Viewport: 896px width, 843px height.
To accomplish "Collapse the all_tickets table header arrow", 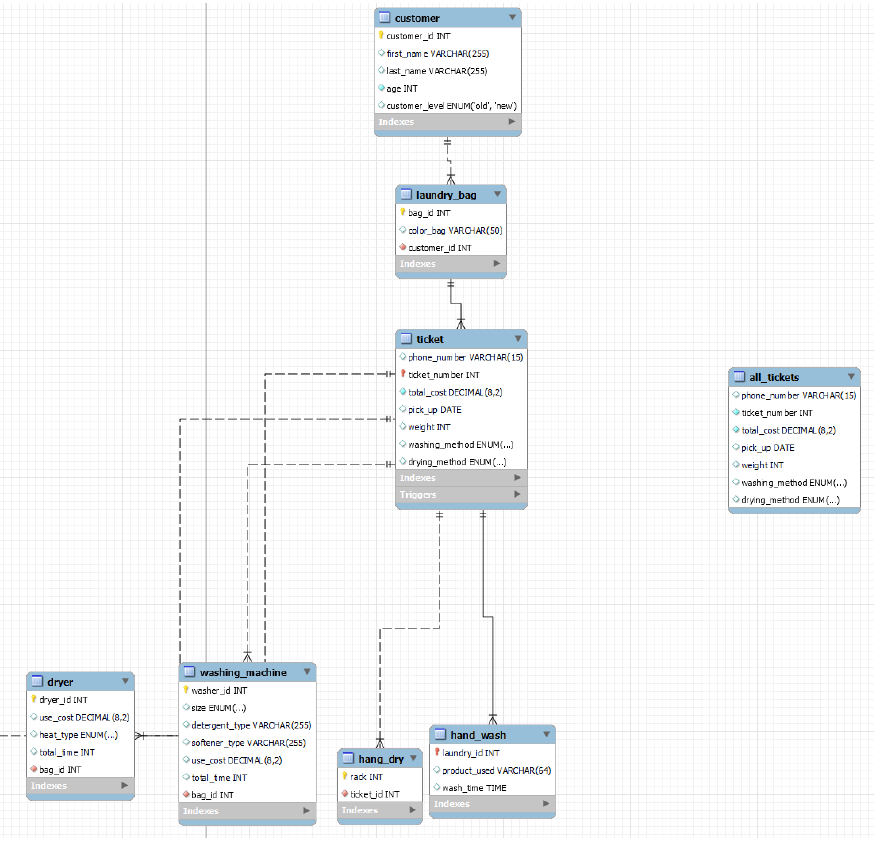I will click(x=850, y=377).
